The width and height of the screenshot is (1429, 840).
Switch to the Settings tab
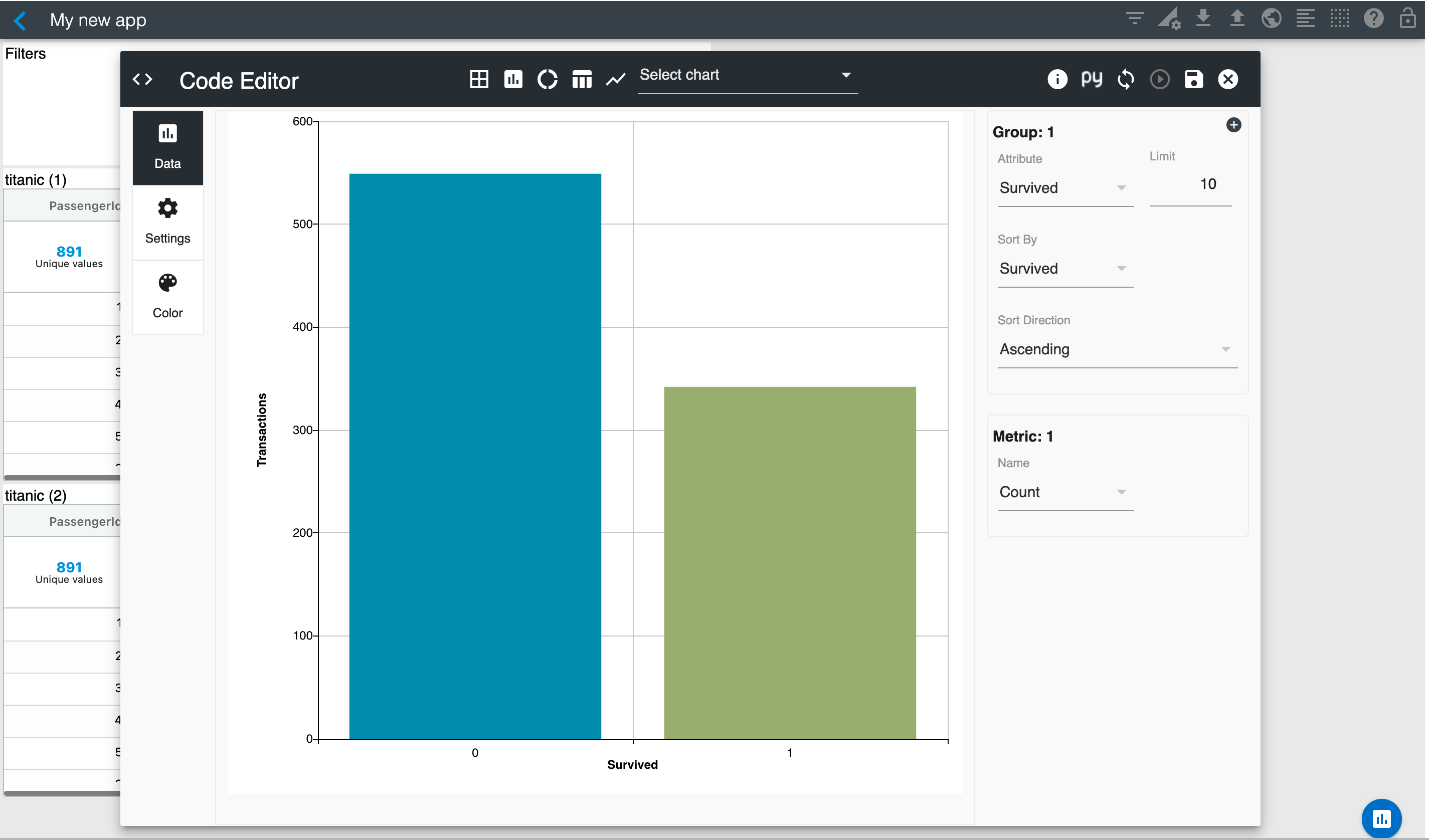pyautogui.click(x=168, y=222)
